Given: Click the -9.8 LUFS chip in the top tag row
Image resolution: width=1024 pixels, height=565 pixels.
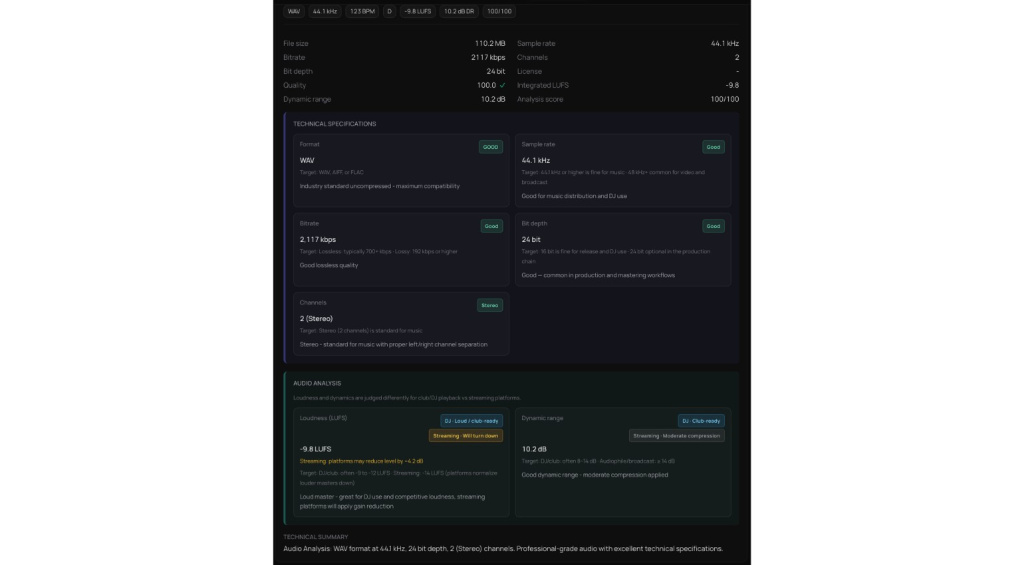Looking at the screenshot, I should pos(417,11).
